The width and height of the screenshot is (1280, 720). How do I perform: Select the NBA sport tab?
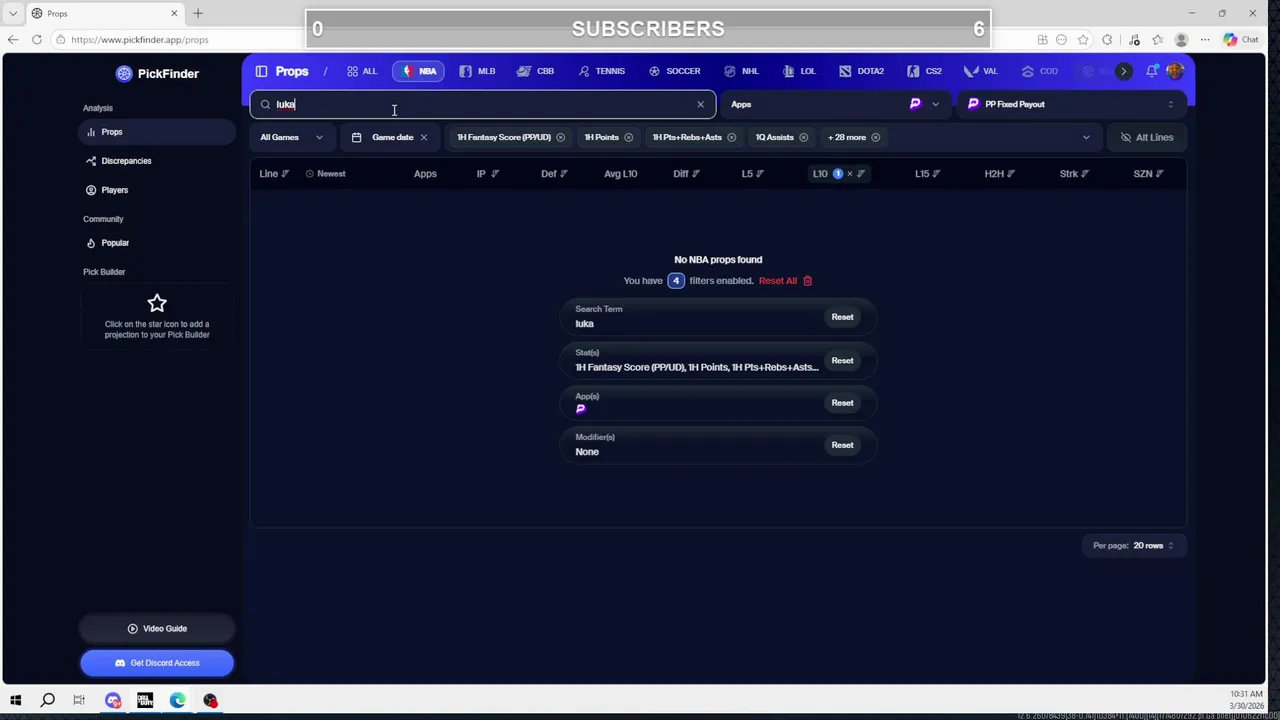419,71
